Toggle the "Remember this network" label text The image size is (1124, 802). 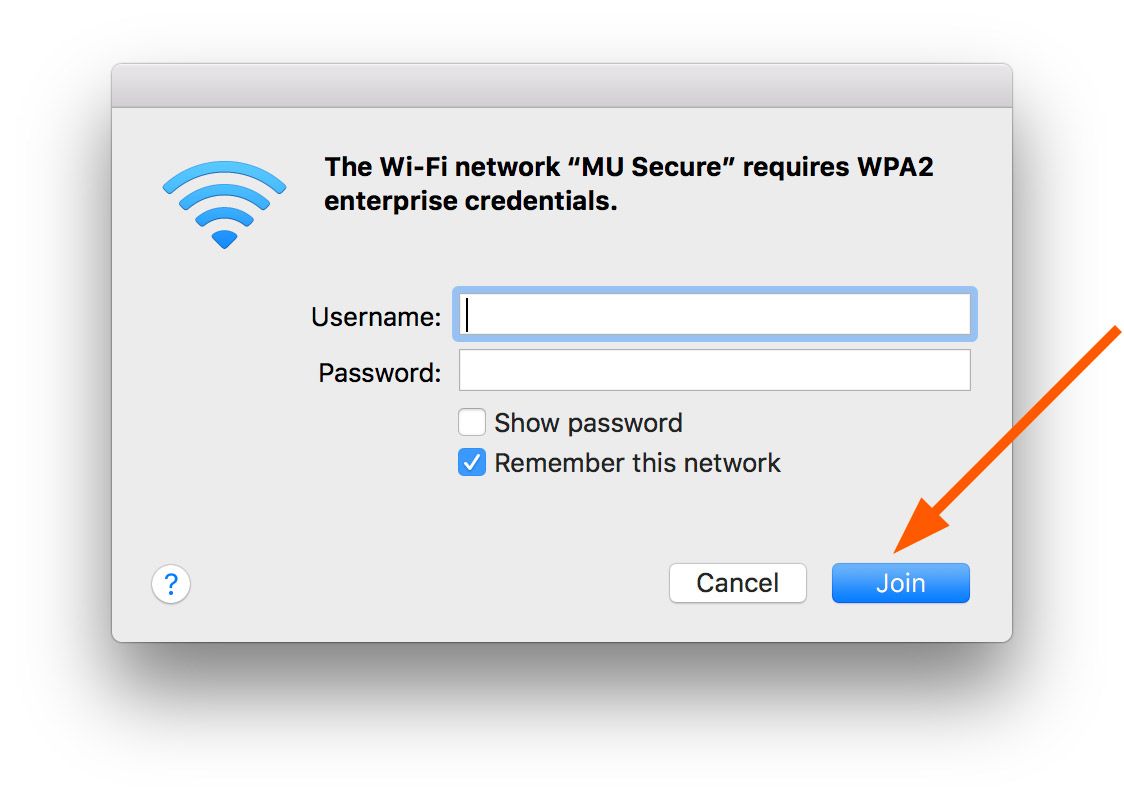click(x=637, y=463)
